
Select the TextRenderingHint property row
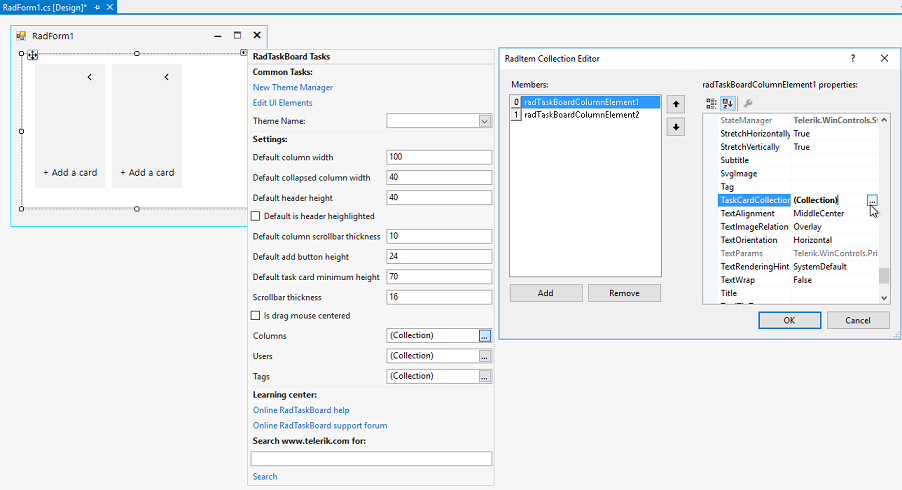pyautogui.click(x=798, y=266)
